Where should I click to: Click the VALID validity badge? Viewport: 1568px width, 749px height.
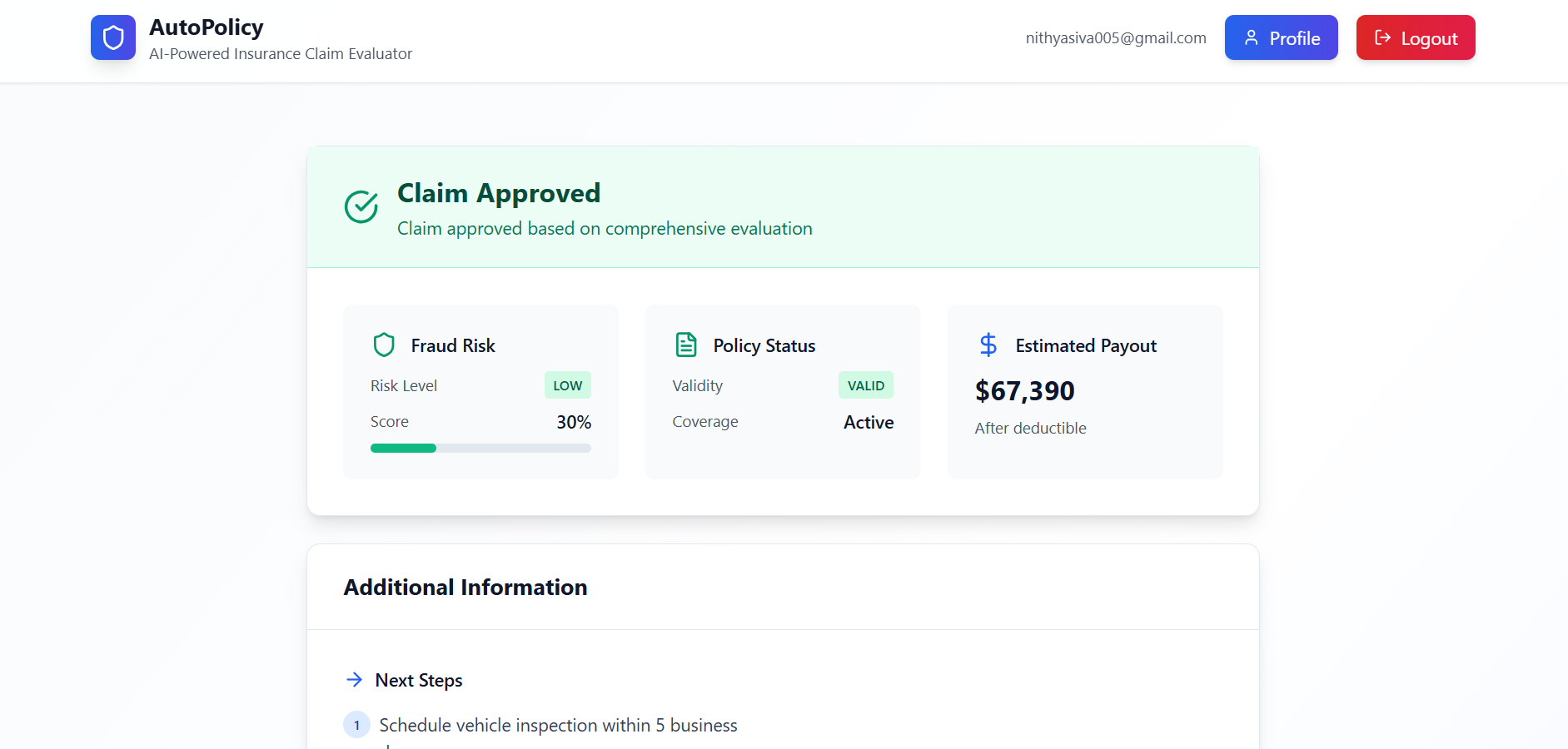click(866, 385)
